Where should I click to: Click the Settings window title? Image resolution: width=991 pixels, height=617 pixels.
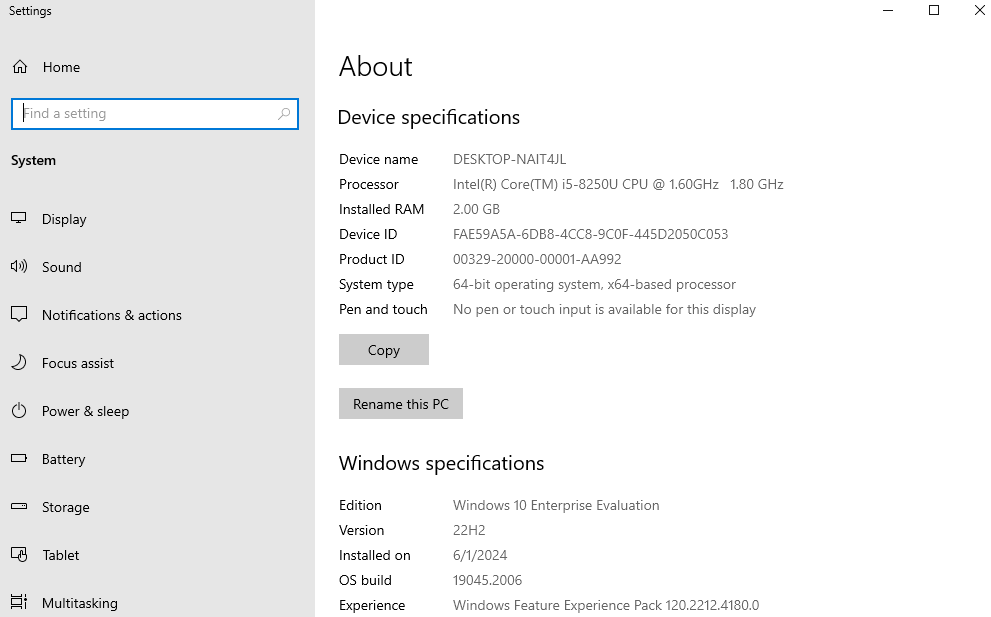30,11
